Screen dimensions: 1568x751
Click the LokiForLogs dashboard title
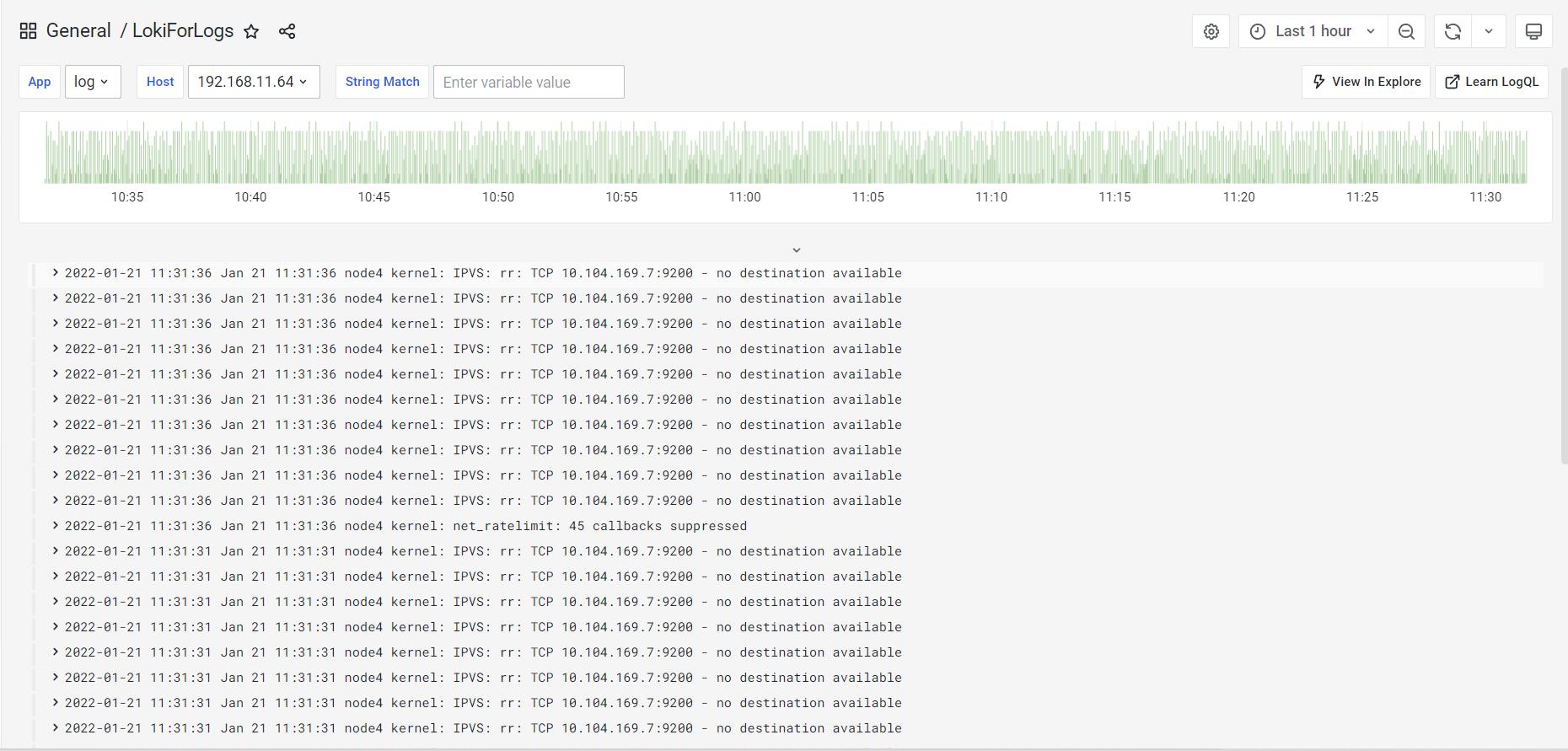pos(183,31)
